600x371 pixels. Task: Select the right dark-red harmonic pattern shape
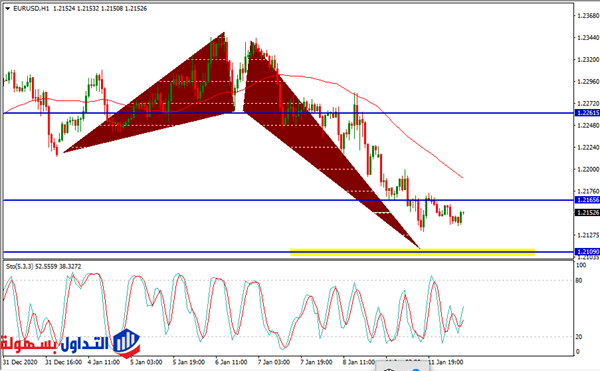pyautogui.click(x=306, y=130)
